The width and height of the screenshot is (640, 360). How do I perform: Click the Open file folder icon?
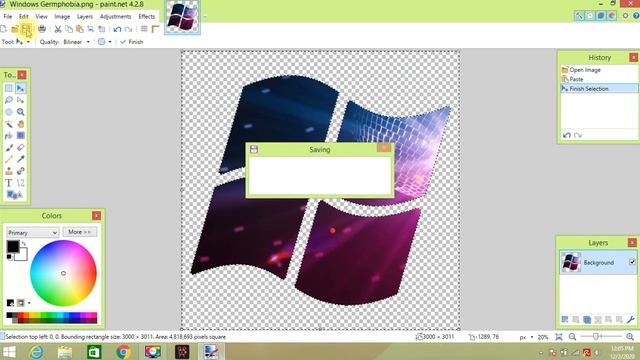tap(15, 29)
